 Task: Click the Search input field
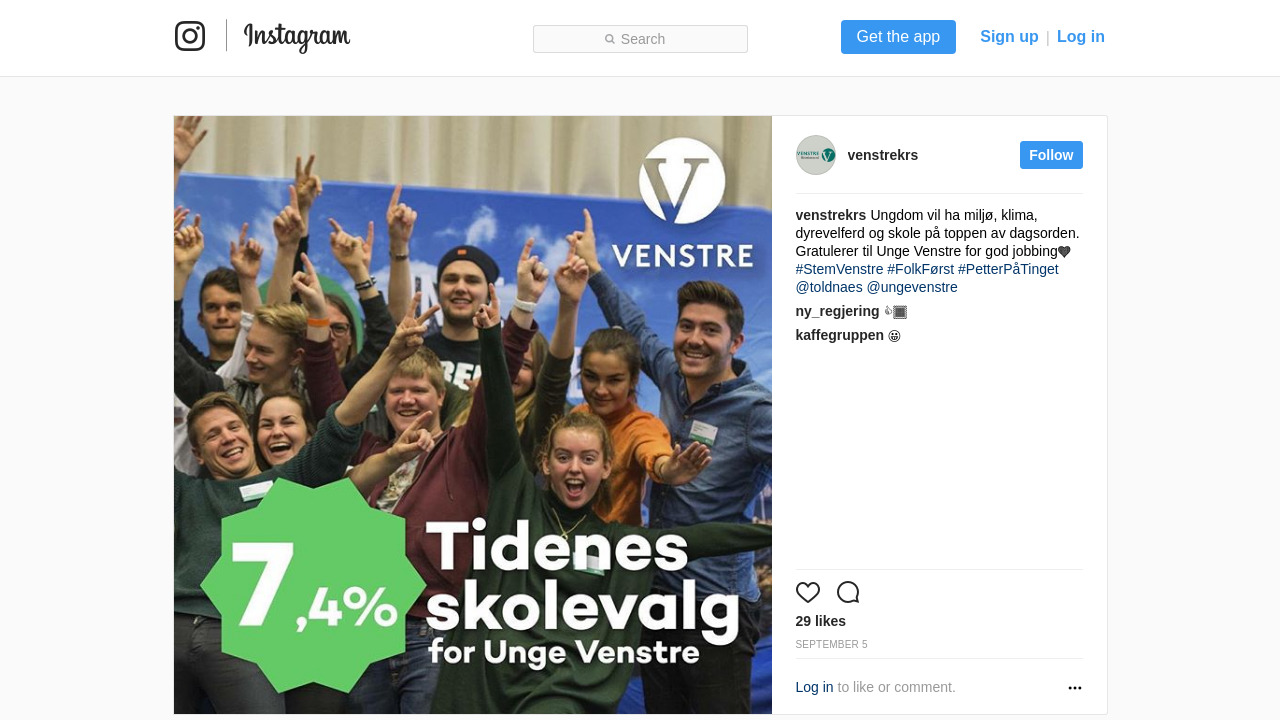[640, 39]
